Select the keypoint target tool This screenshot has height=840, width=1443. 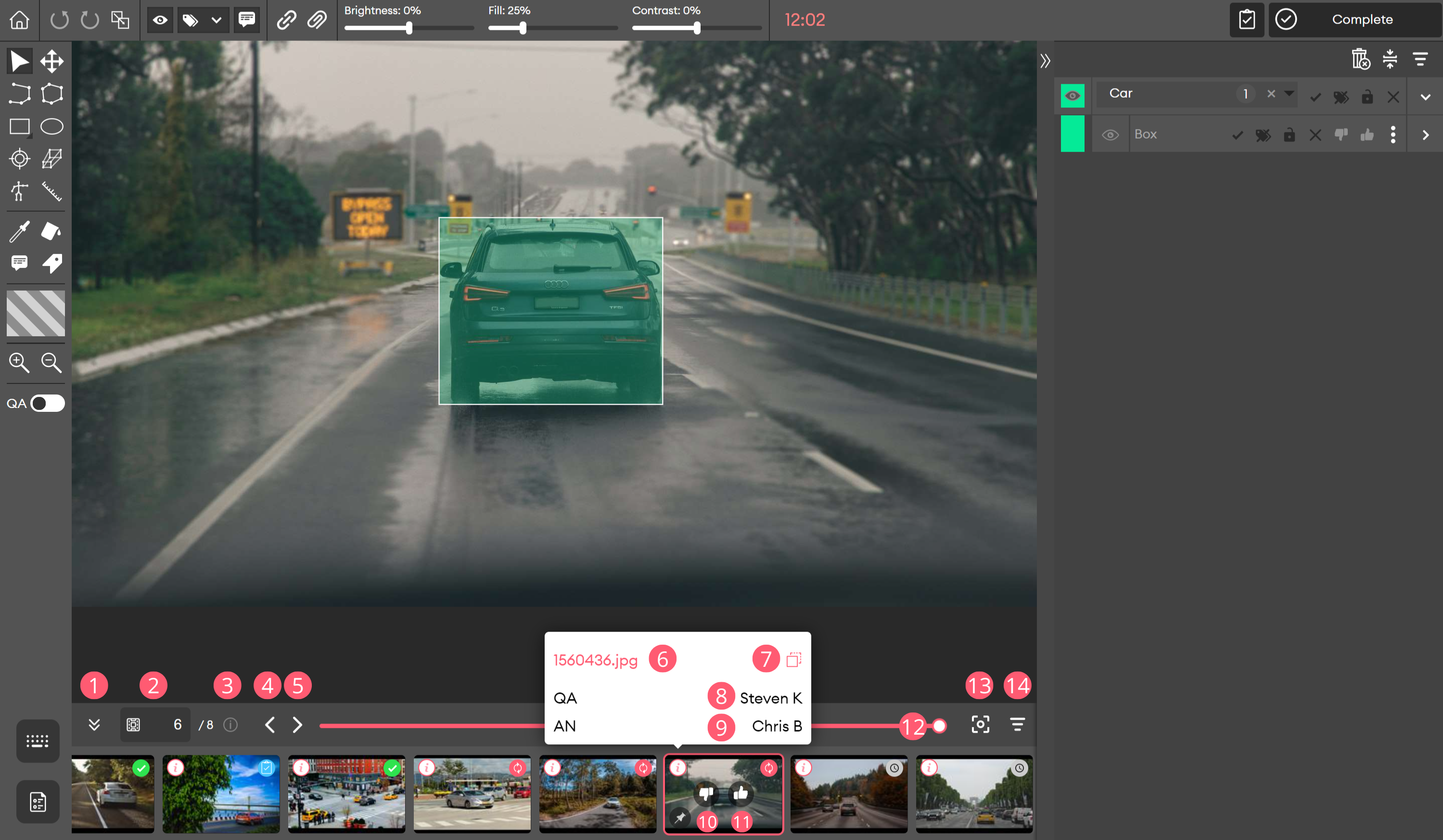point(19,159)
